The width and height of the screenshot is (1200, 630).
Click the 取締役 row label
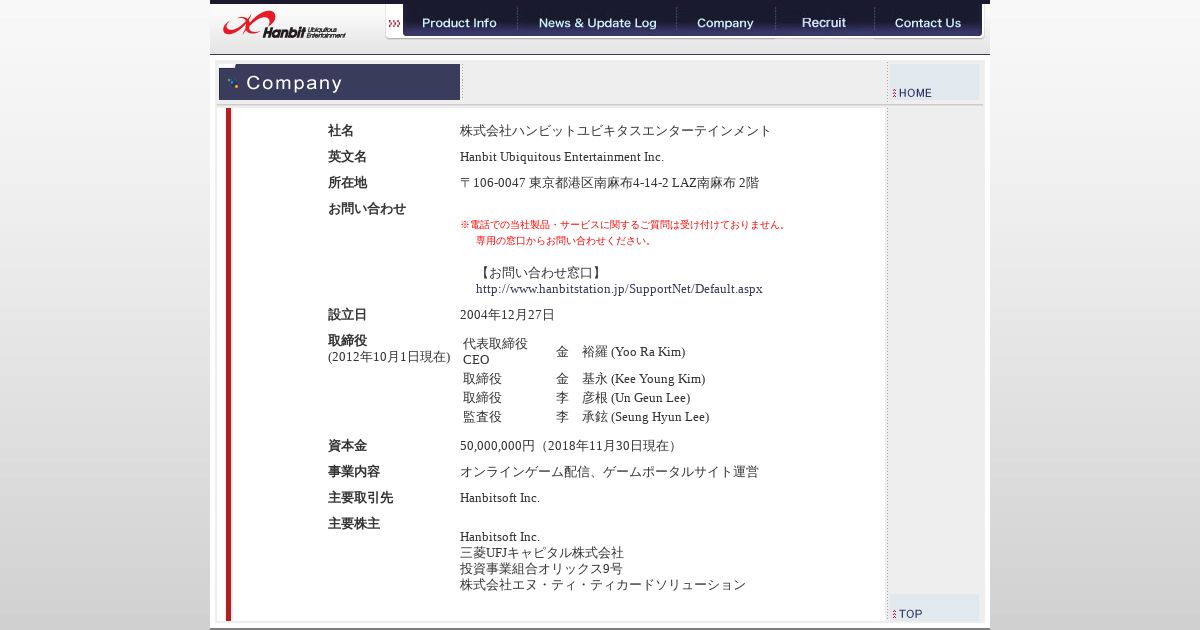(x=347, y=341)
